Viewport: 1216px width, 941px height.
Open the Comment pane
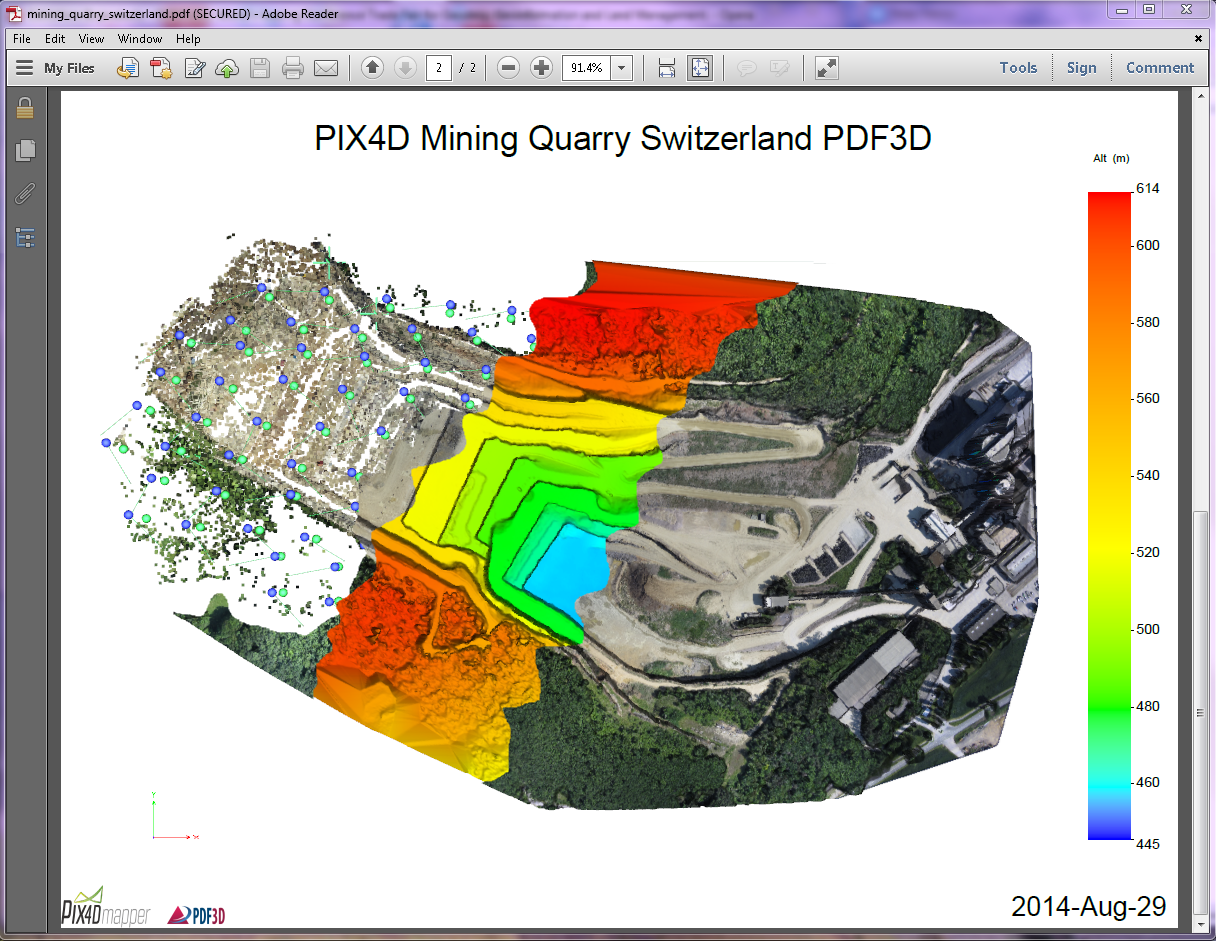1160,68
